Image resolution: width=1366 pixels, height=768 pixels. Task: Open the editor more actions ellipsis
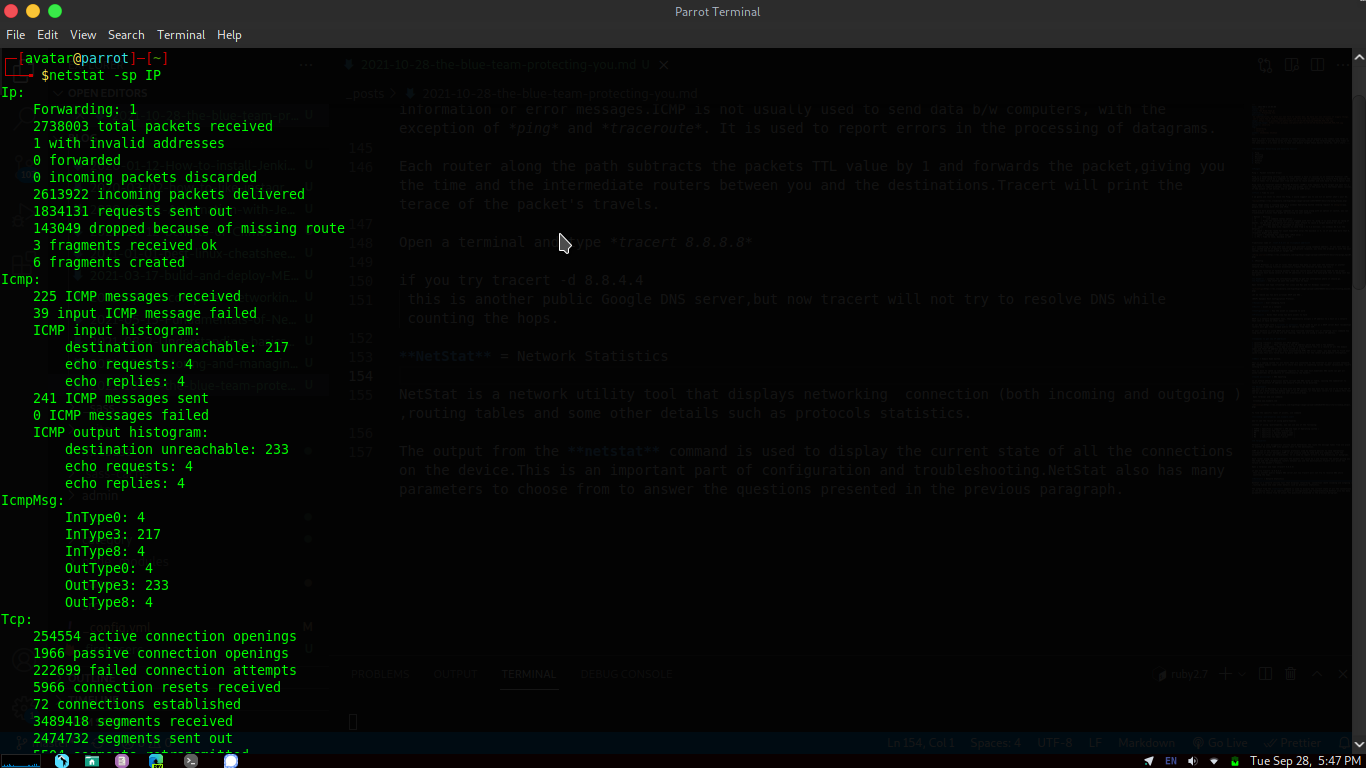coord(1344,65)
